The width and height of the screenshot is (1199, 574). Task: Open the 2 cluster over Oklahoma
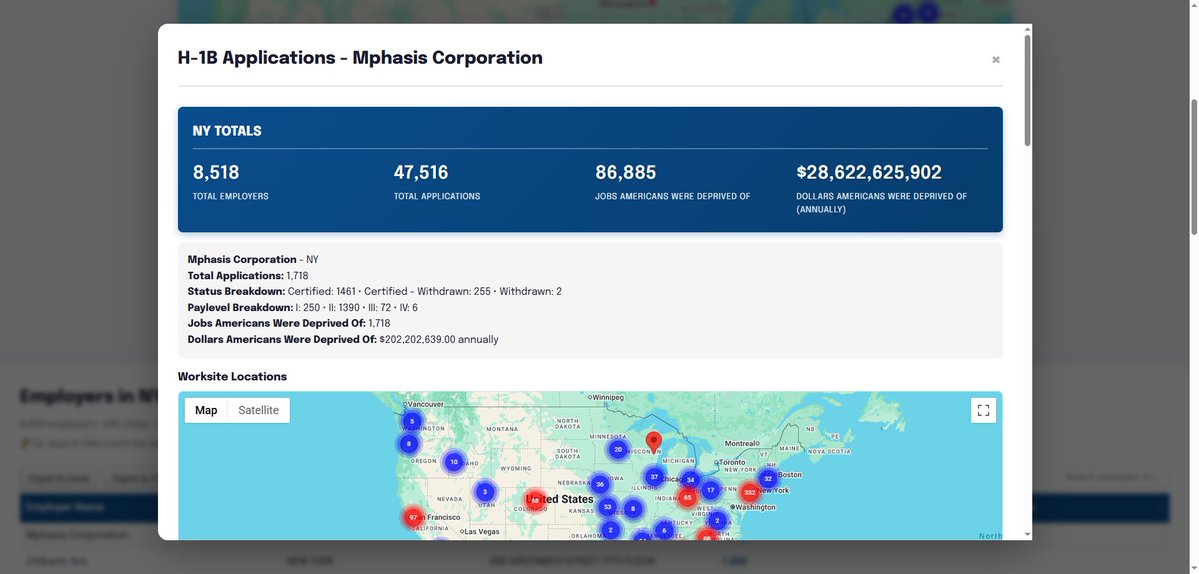(610, 530)
